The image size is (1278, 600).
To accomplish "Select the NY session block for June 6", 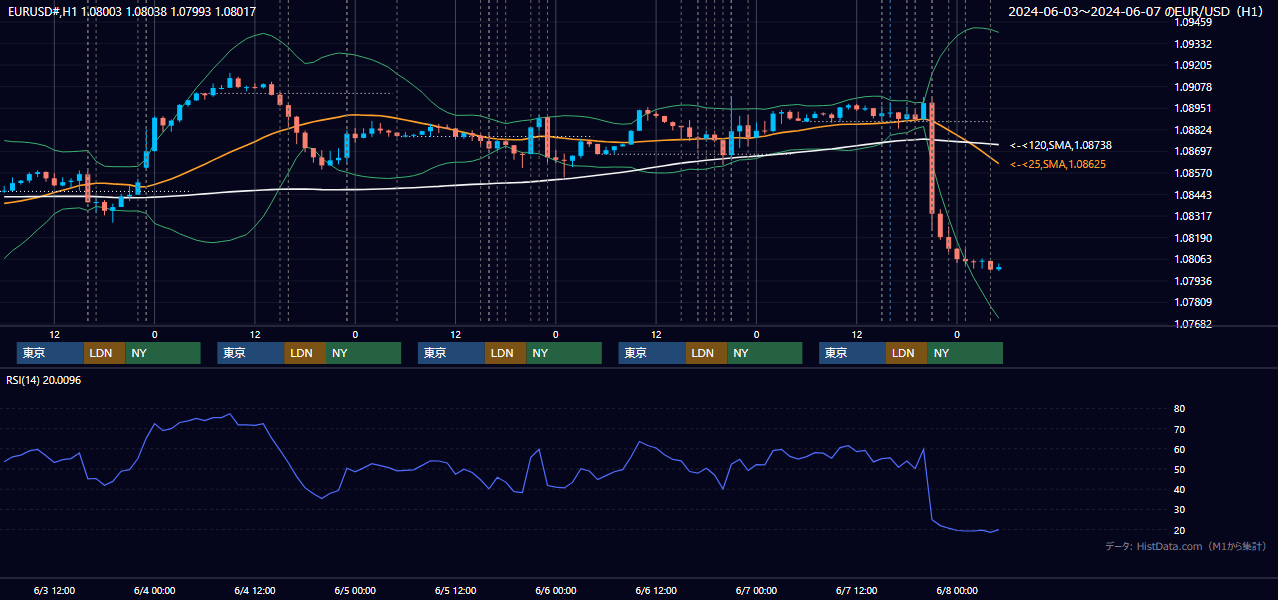I will pos(765,353).
